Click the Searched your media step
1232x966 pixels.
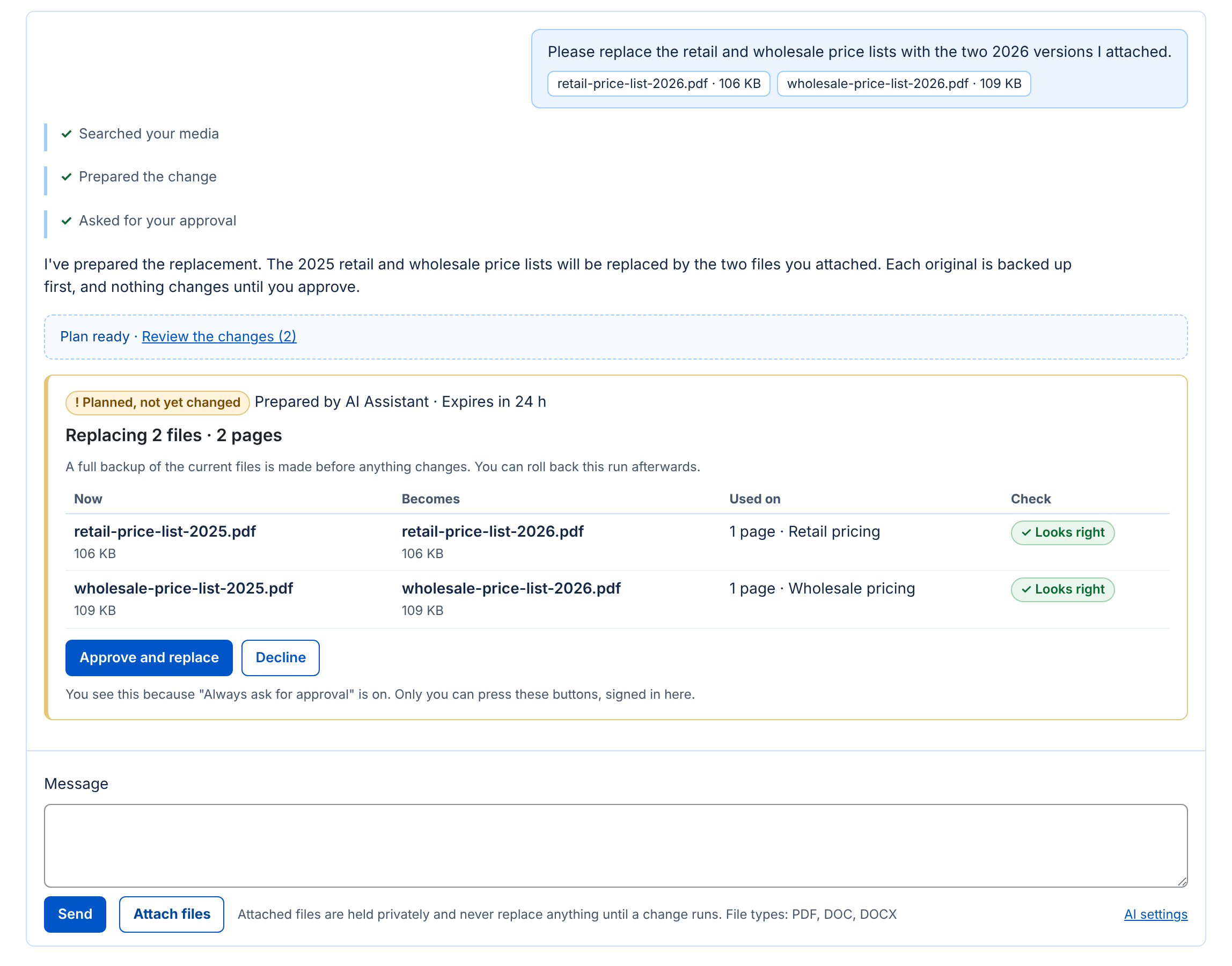click(x=149, y=134)
